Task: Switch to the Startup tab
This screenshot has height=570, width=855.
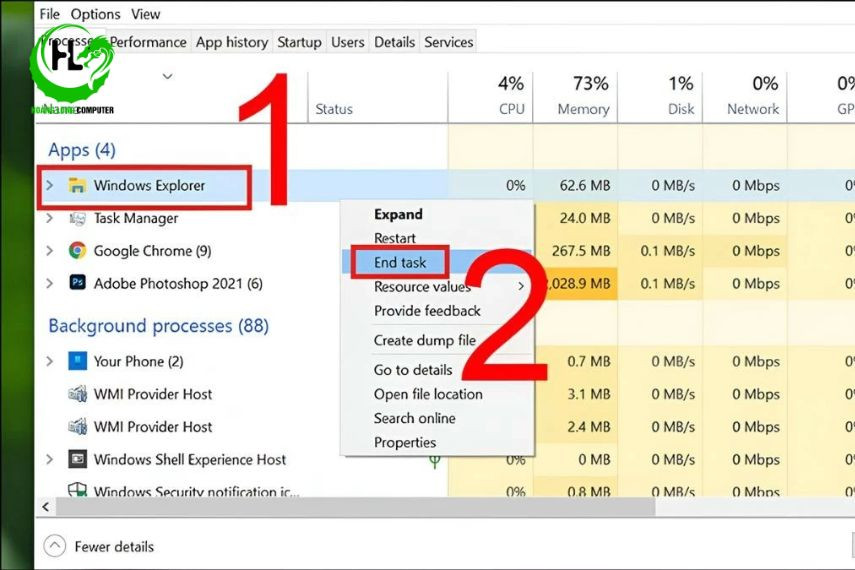Action: (299, 42)
